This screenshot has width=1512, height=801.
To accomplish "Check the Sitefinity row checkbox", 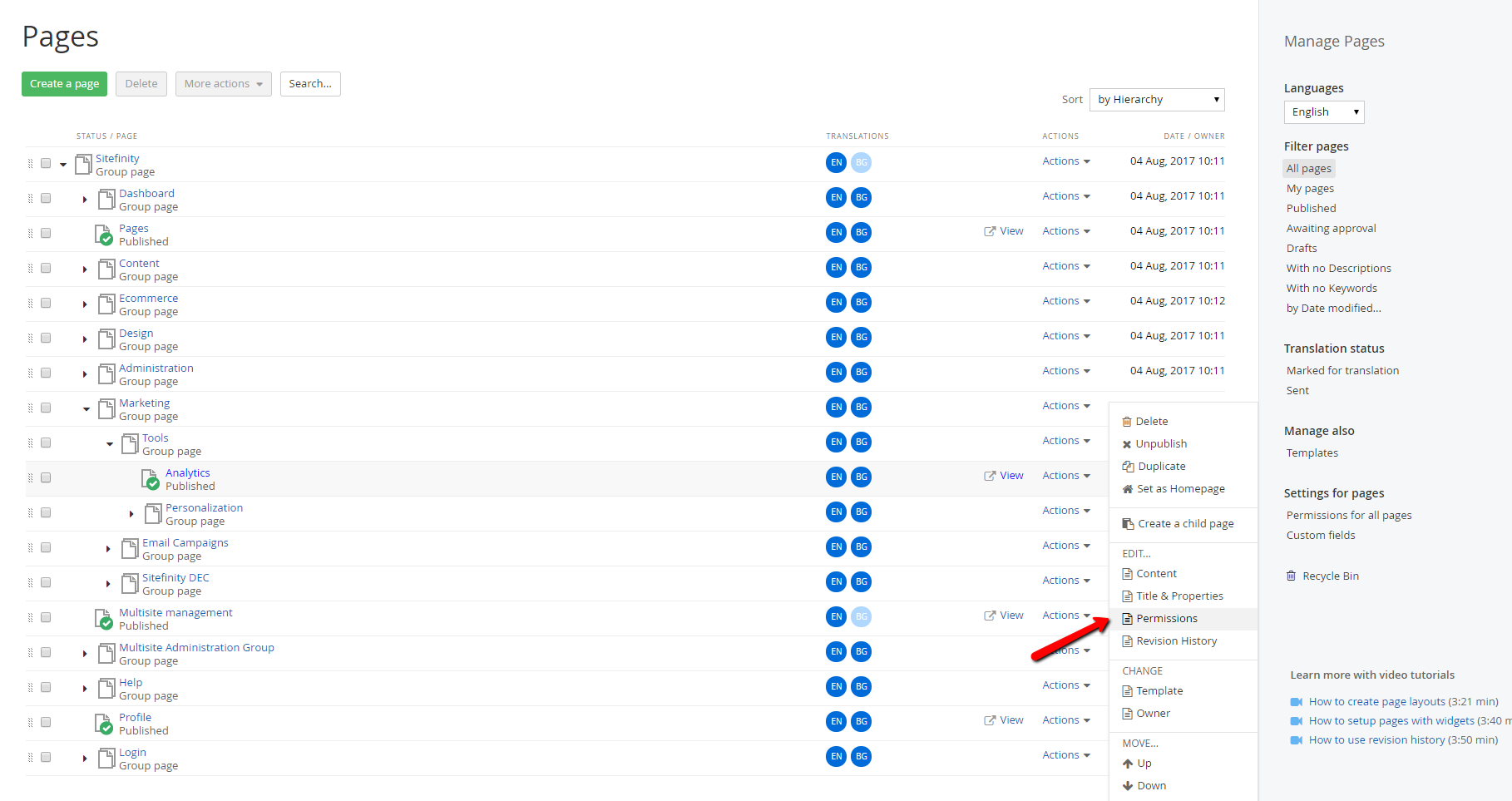I will [46, 164].
